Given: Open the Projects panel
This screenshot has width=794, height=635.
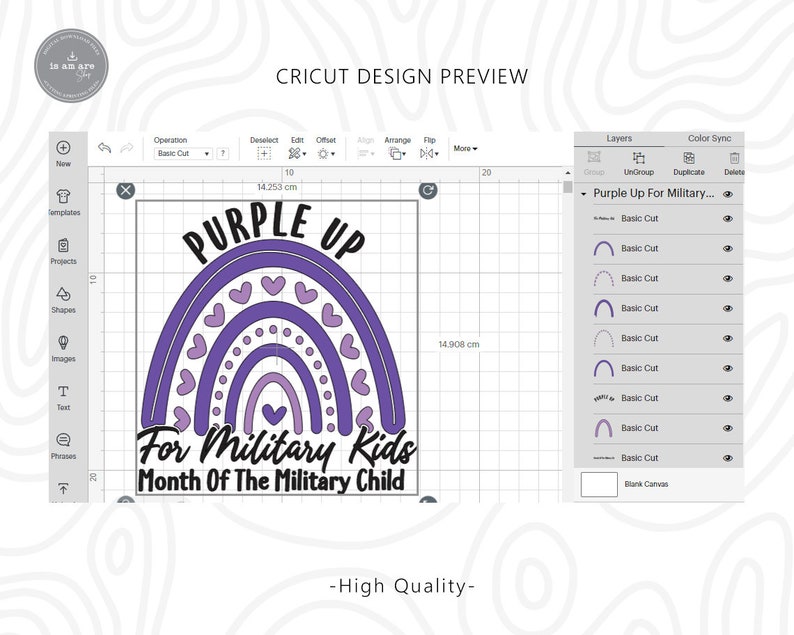Looking at the screenshot, I should [63, 245].
